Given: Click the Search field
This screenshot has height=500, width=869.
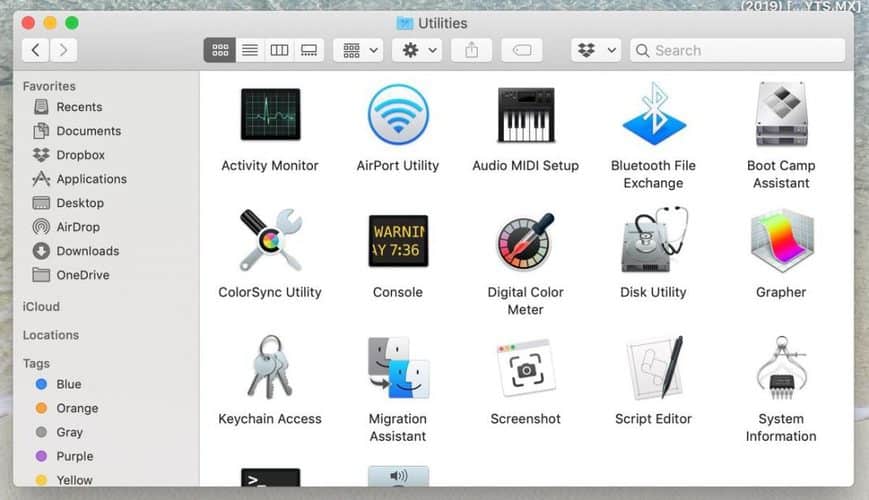Looking at the screenshot, I should tap(738, 50).
